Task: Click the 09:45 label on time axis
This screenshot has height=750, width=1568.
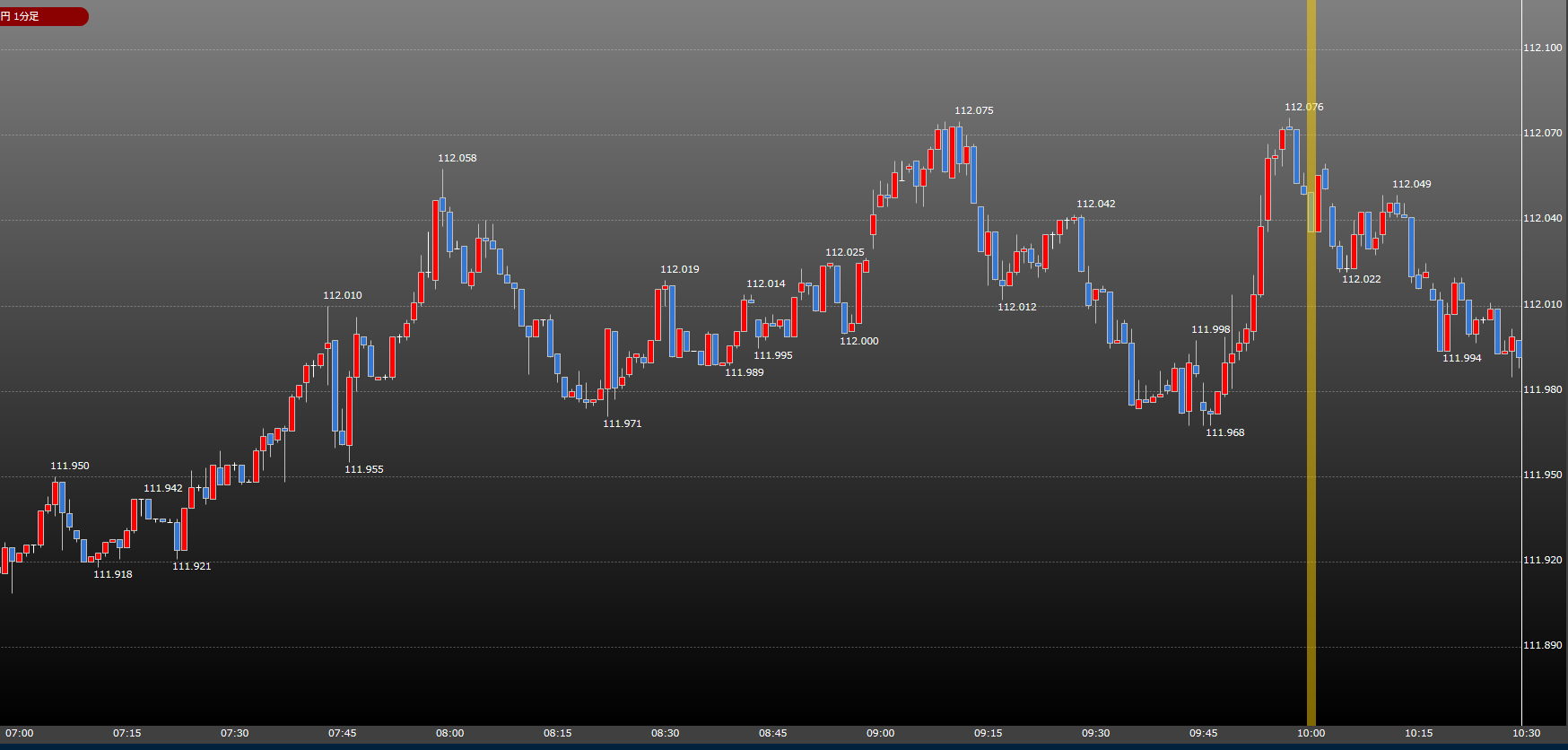Action: (x=1204, y=733)
